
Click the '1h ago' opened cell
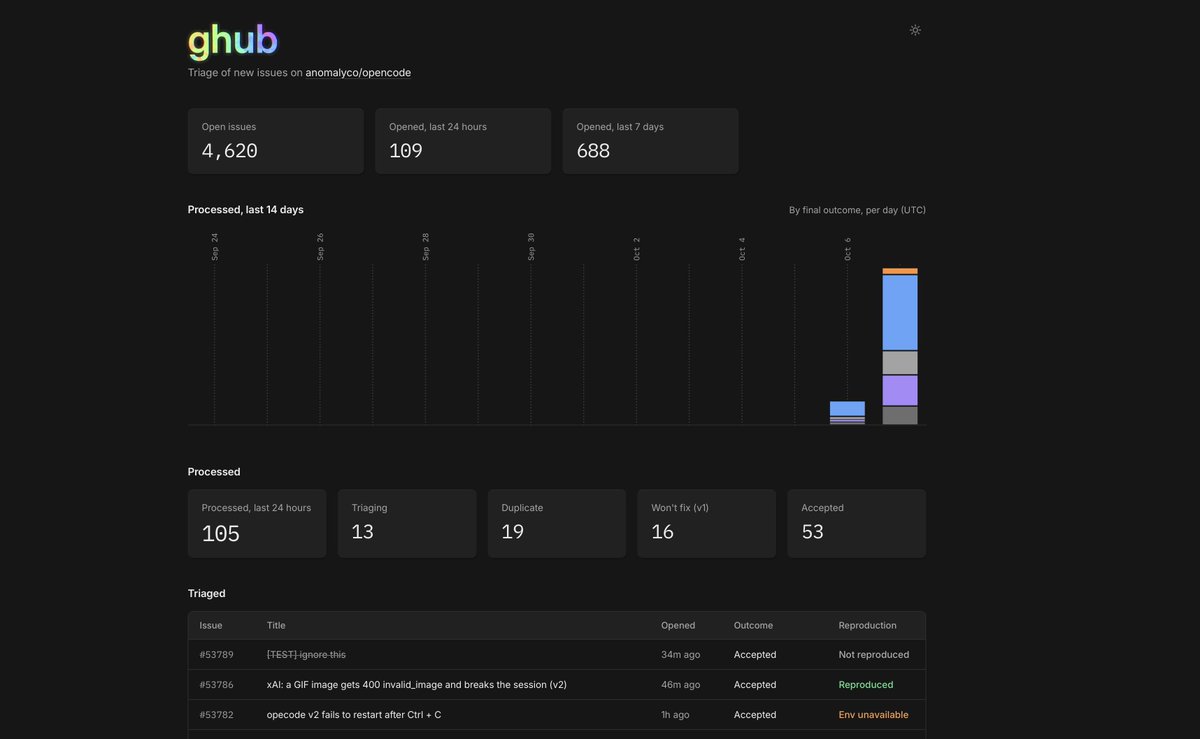click(677, 715)
